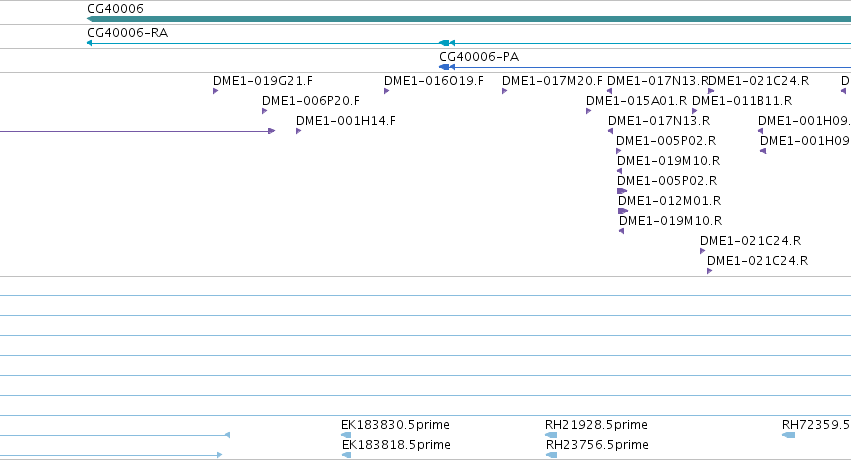Viewport: 851px width, 460px height.
Task: Click the CG40006-RA exon block glyph
Action: [x=444, y=43]
